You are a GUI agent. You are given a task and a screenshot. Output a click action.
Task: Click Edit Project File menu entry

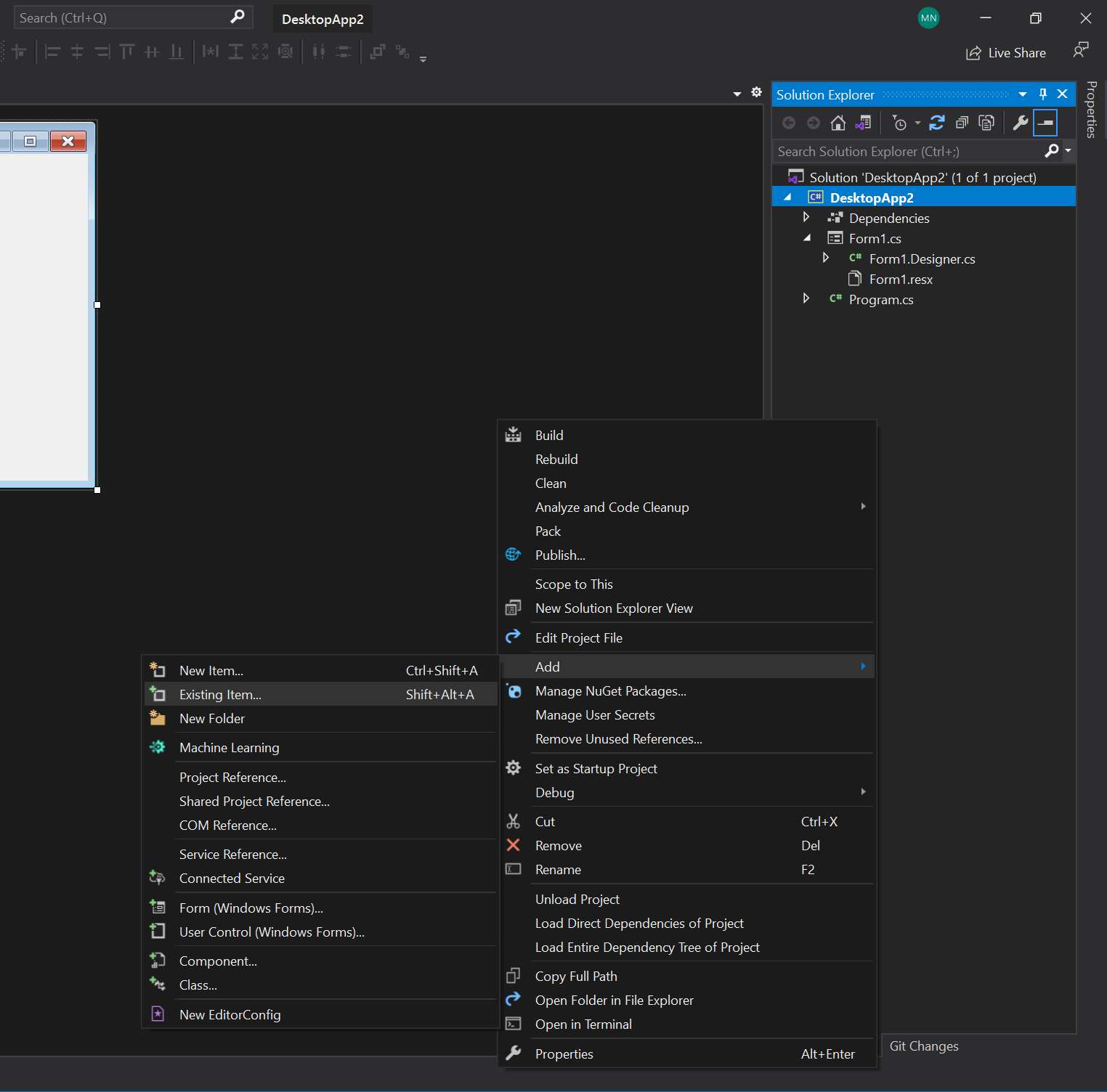click(687, 637)
